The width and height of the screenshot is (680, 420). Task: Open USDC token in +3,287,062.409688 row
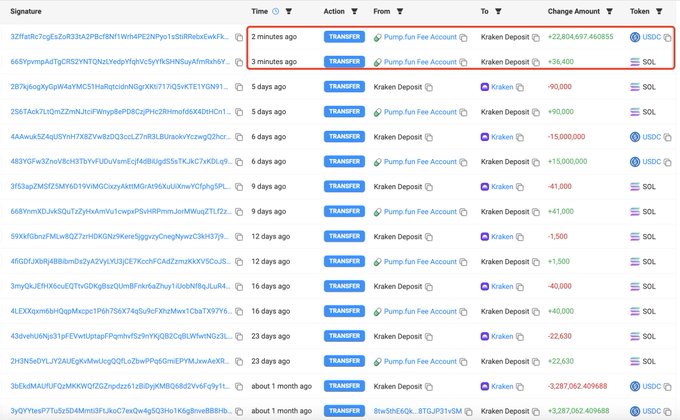(651, 411)
